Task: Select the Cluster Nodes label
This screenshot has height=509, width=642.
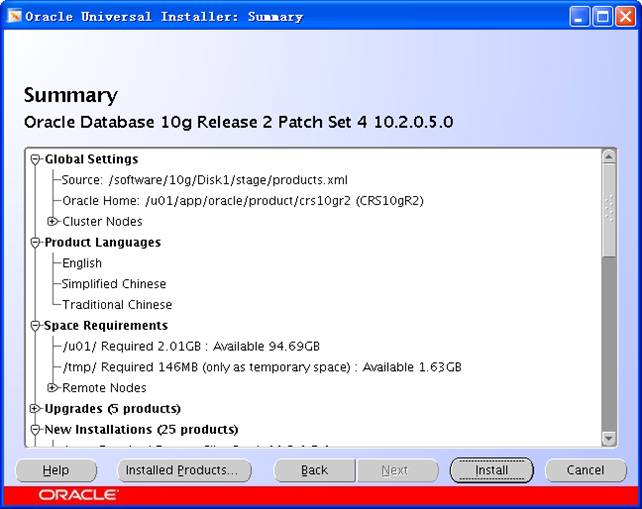Action: pos(102,222)
